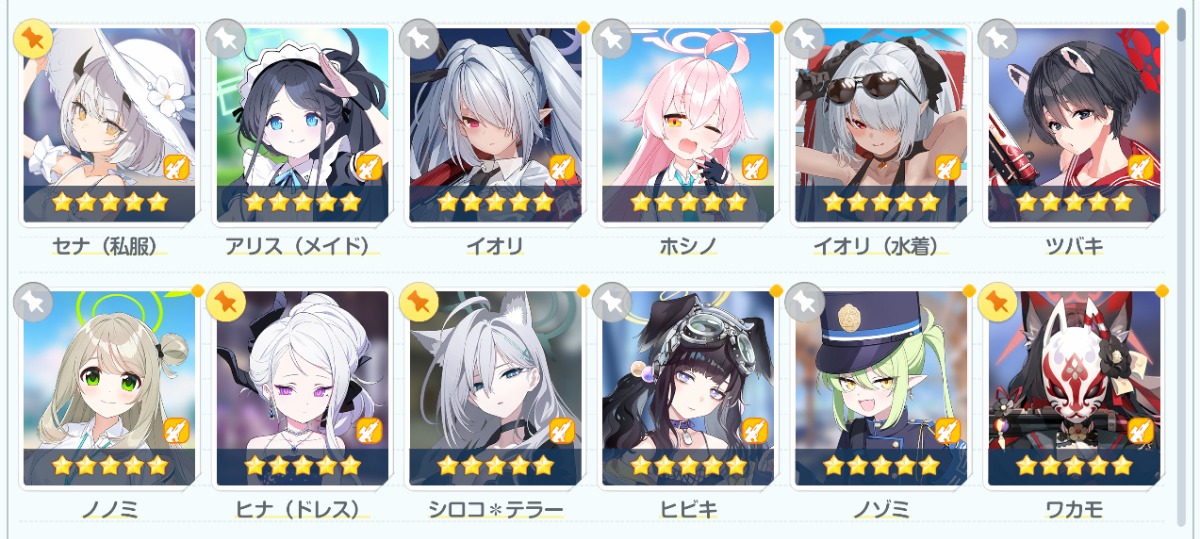The height and width of the screenshot is (539, 1200).
Task: Toggle pin icon on ワカモ card
Action: tap(998, 302)
